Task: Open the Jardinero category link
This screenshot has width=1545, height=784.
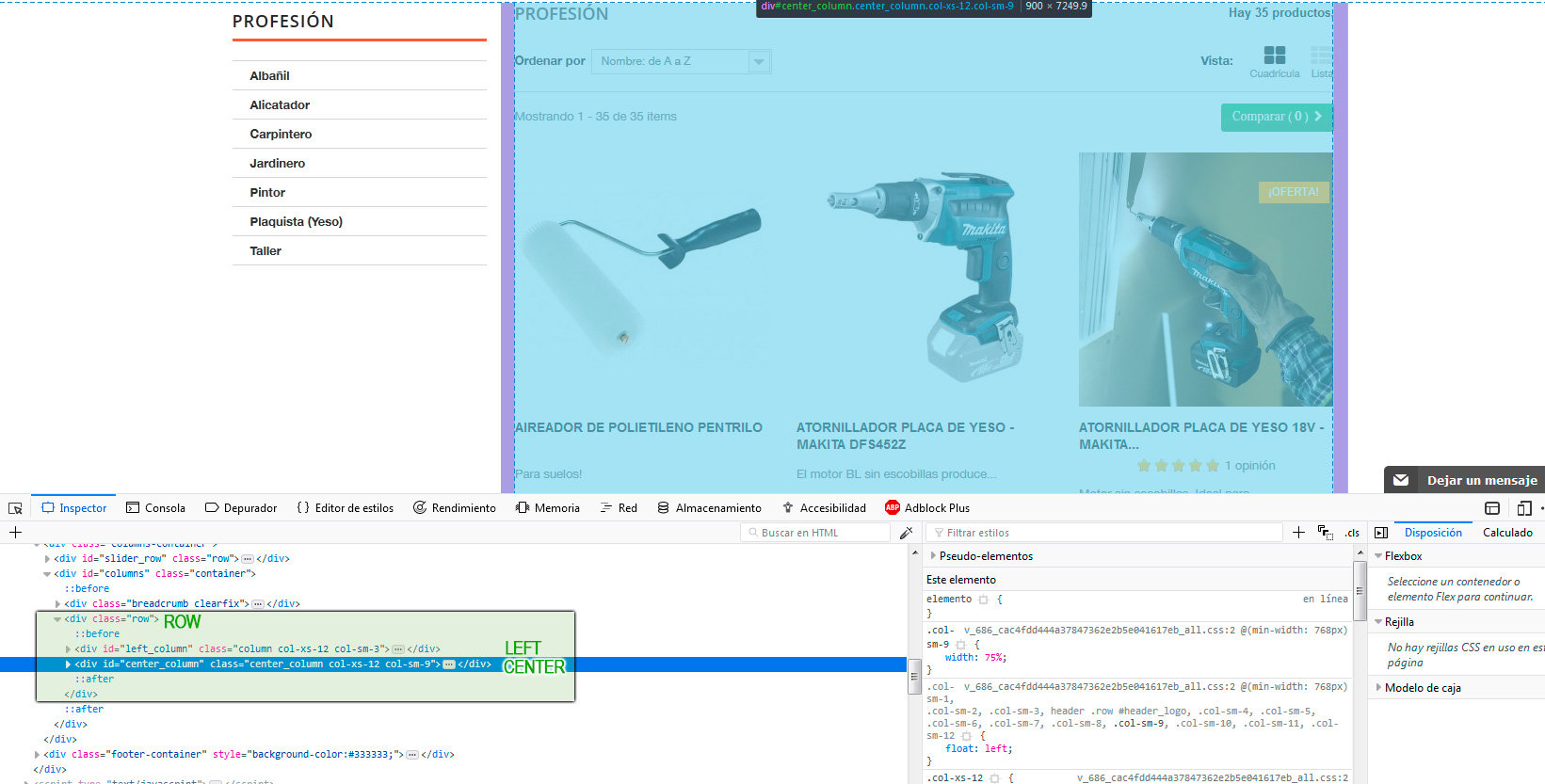Action: pyautogui.click(x=277, y=164)
